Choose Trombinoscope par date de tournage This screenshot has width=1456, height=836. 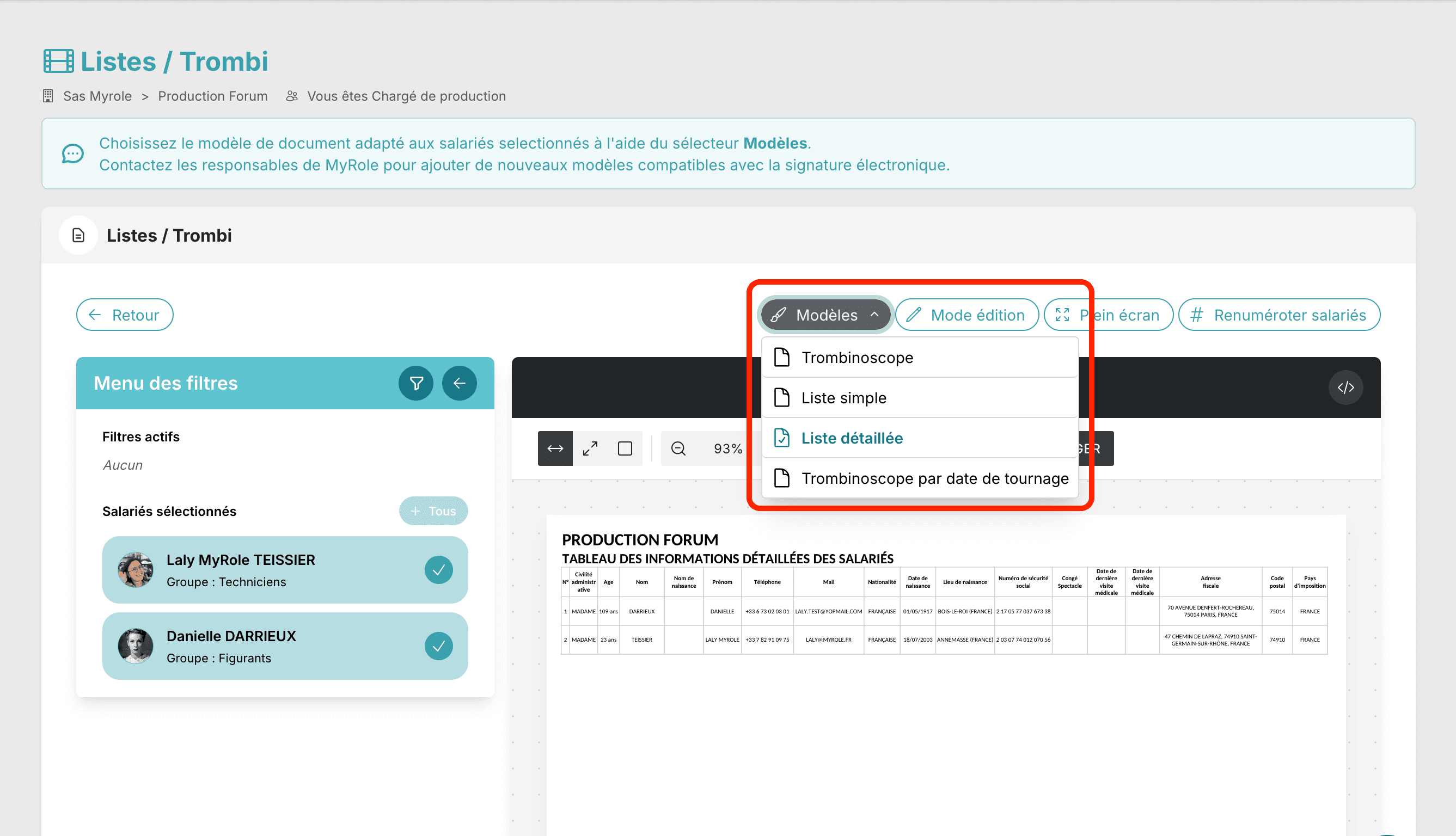[x=920, y=478]
